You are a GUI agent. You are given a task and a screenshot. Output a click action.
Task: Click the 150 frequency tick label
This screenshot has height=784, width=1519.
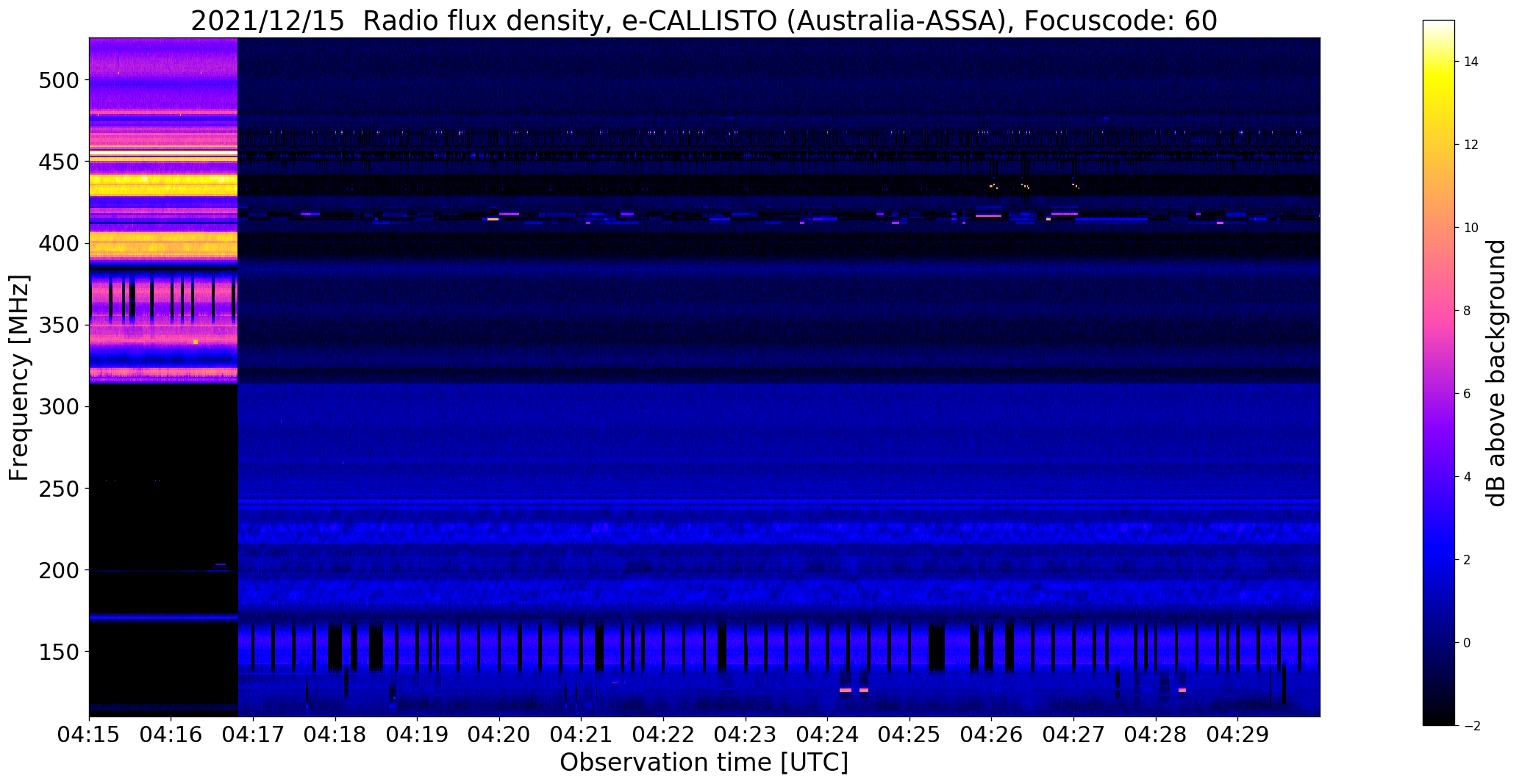59,651
